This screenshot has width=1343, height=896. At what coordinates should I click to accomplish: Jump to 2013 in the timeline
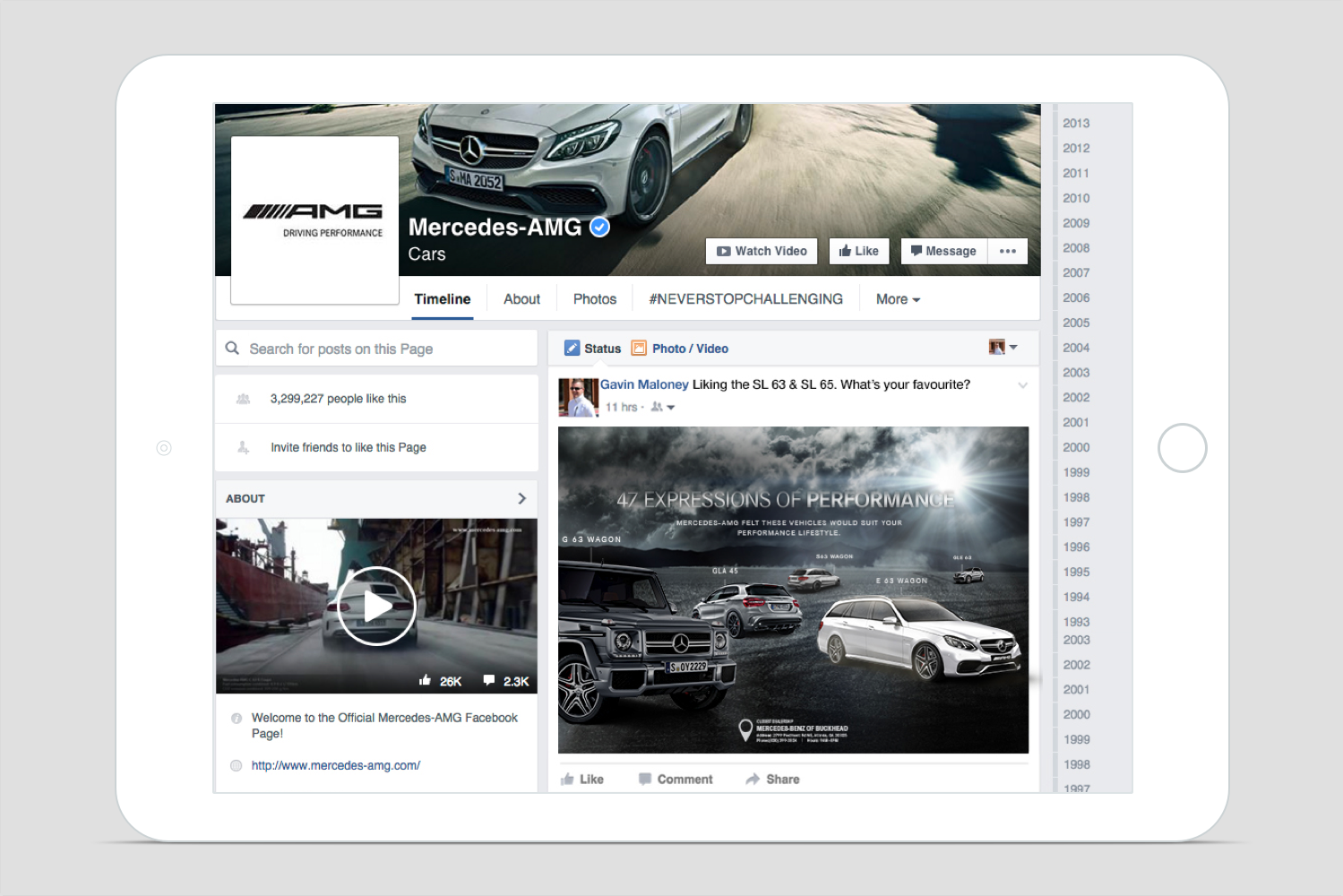coord(1076,124)
